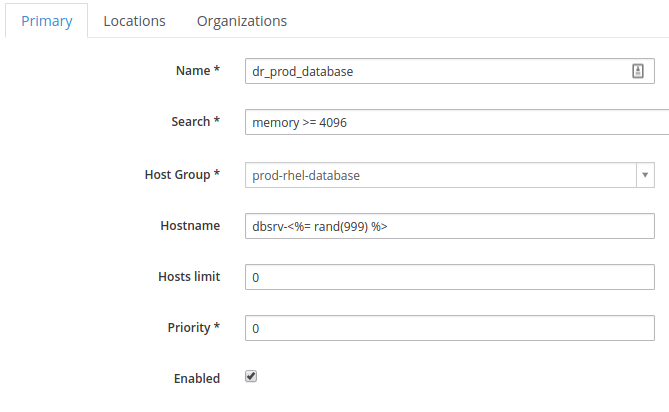
Task: Focus the Hosts limit input box
Action: pos(450,277)
